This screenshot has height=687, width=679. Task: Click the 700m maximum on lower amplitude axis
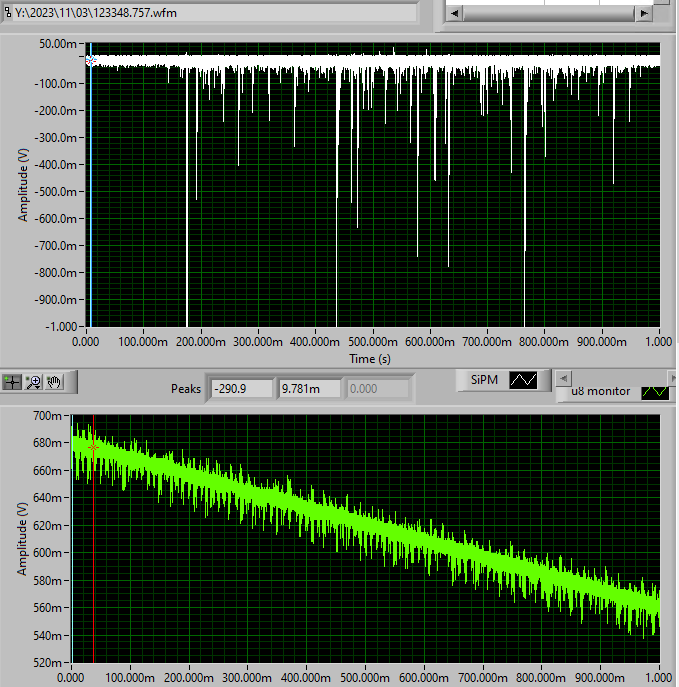point(47,415)
